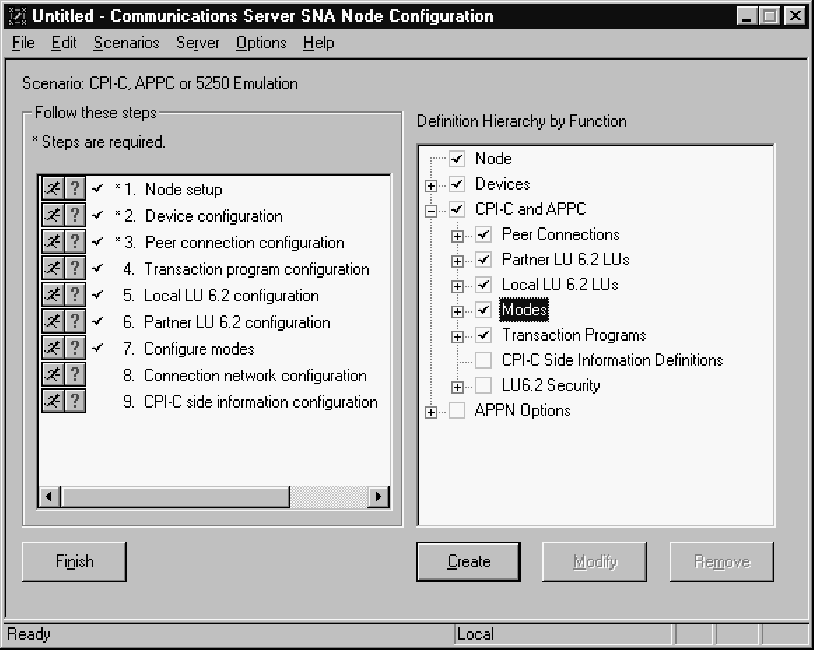Open the Server menu
The height and width of the screenshot is (650, 814).
(198, 43)
